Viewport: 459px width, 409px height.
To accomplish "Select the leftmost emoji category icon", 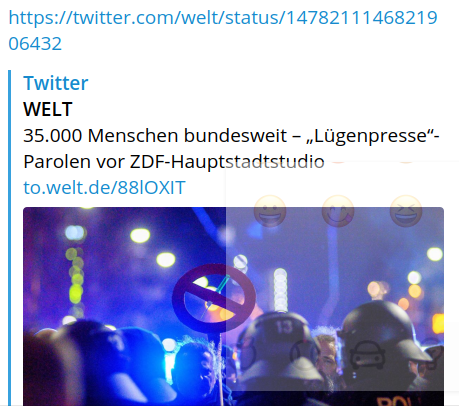I will [x=245, y=355].
